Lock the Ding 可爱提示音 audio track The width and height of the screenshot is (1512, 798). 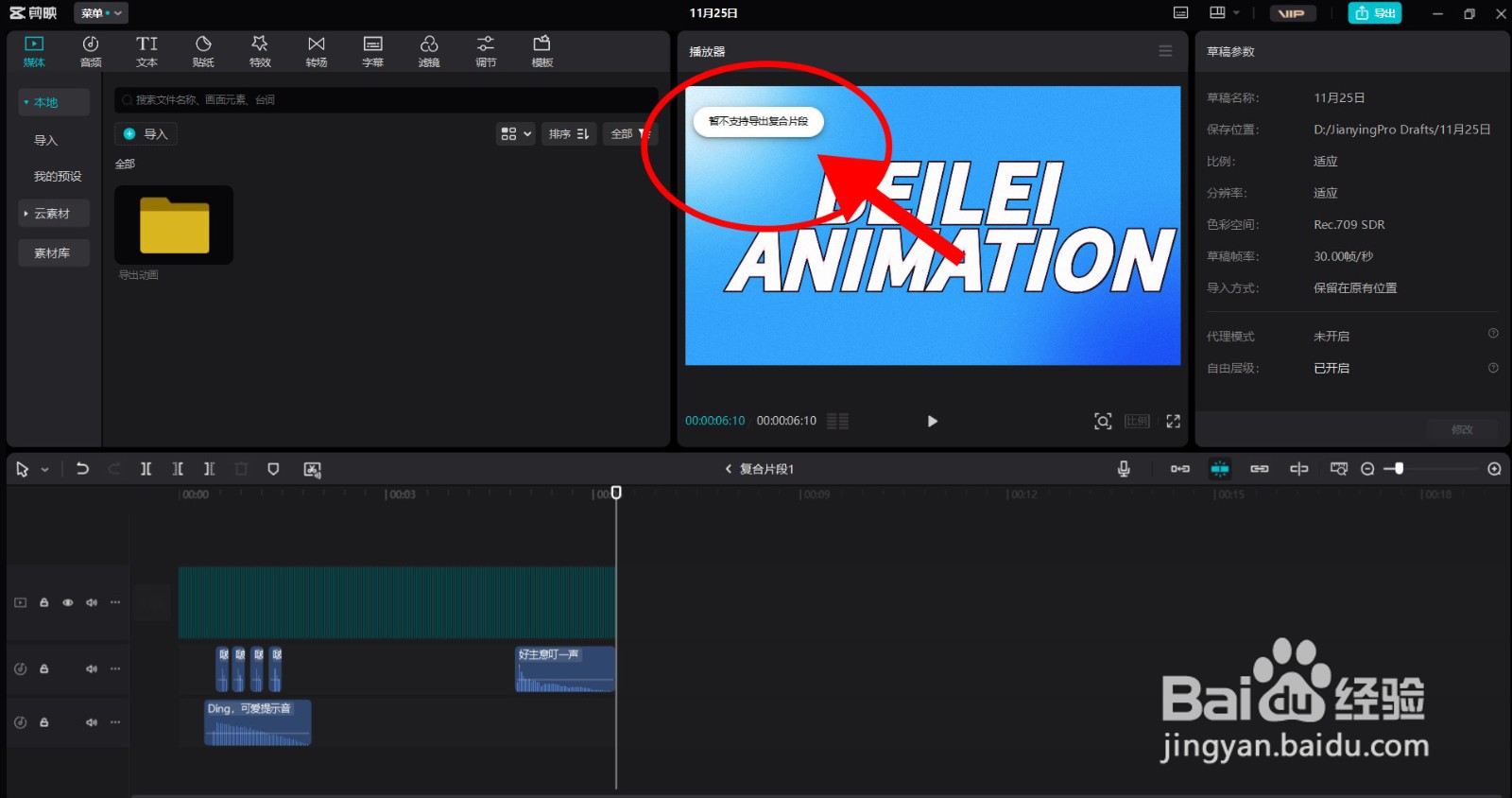(44, 722)
